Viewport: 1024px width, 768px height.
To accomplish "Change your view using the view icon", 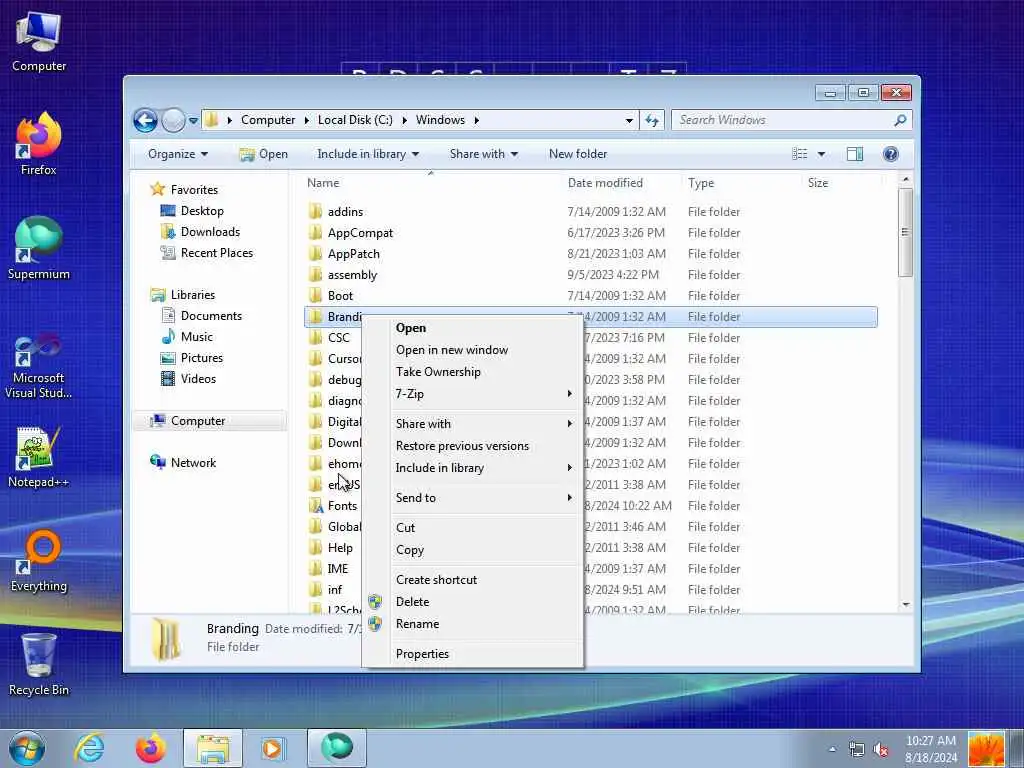I will (x=799, y=154).
